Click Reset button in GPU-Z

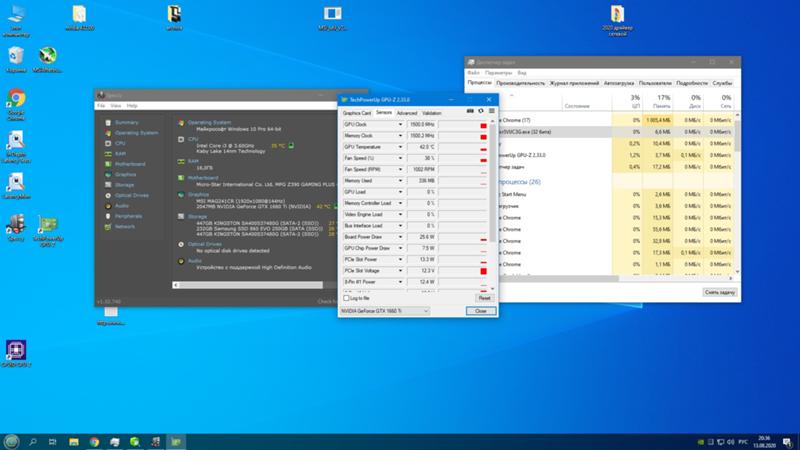pos(484,298)
